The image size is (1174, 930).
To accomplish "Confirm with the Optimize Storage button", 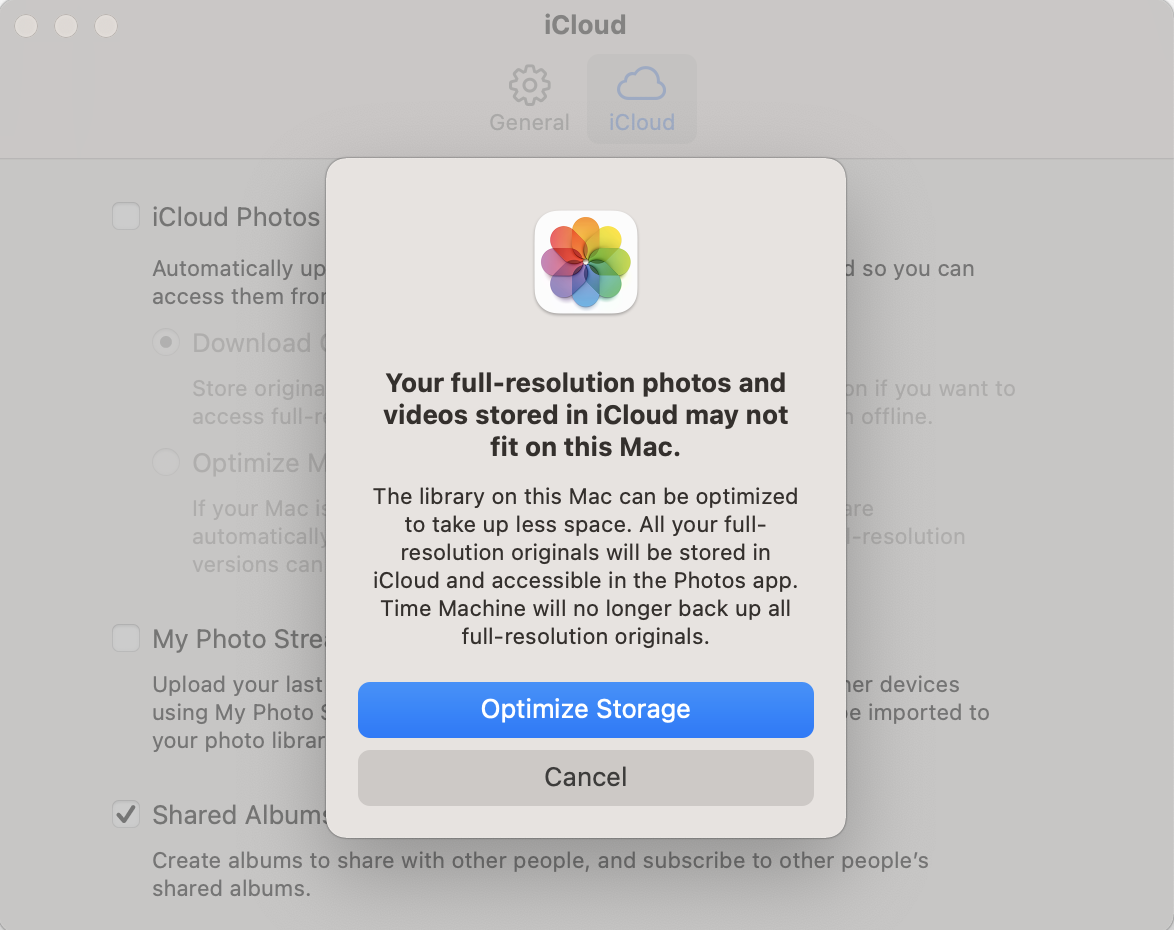I will click(x=586, y=709).
